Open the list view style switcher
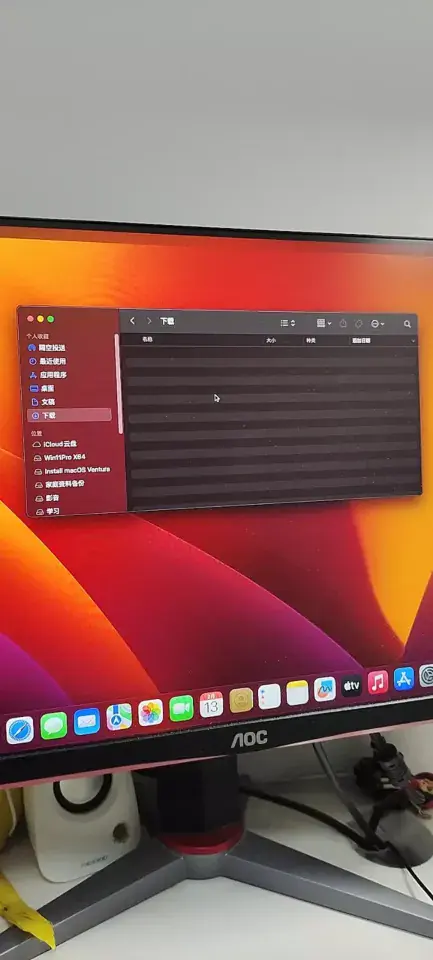Screen dimensions: 433x960 [288, 323]
